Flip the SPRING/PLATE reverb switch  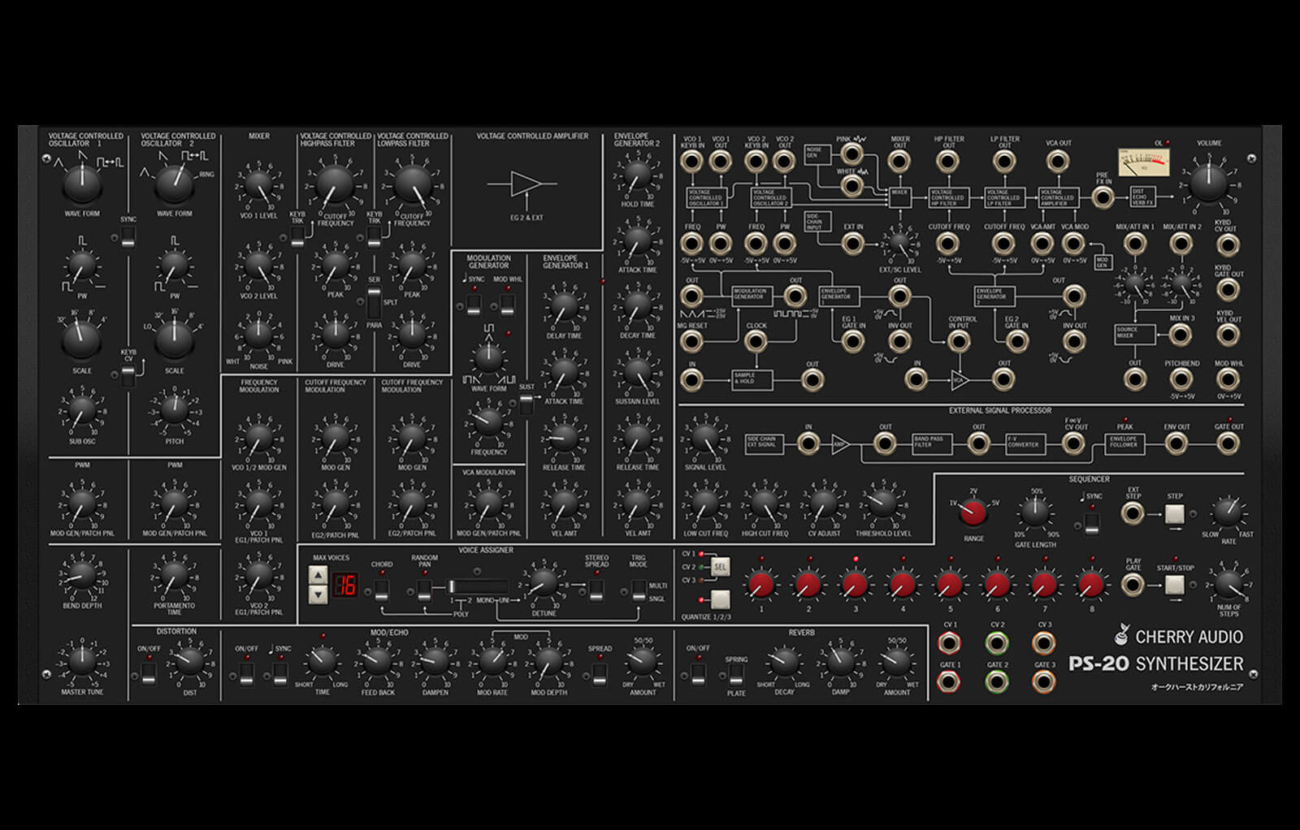736,675
